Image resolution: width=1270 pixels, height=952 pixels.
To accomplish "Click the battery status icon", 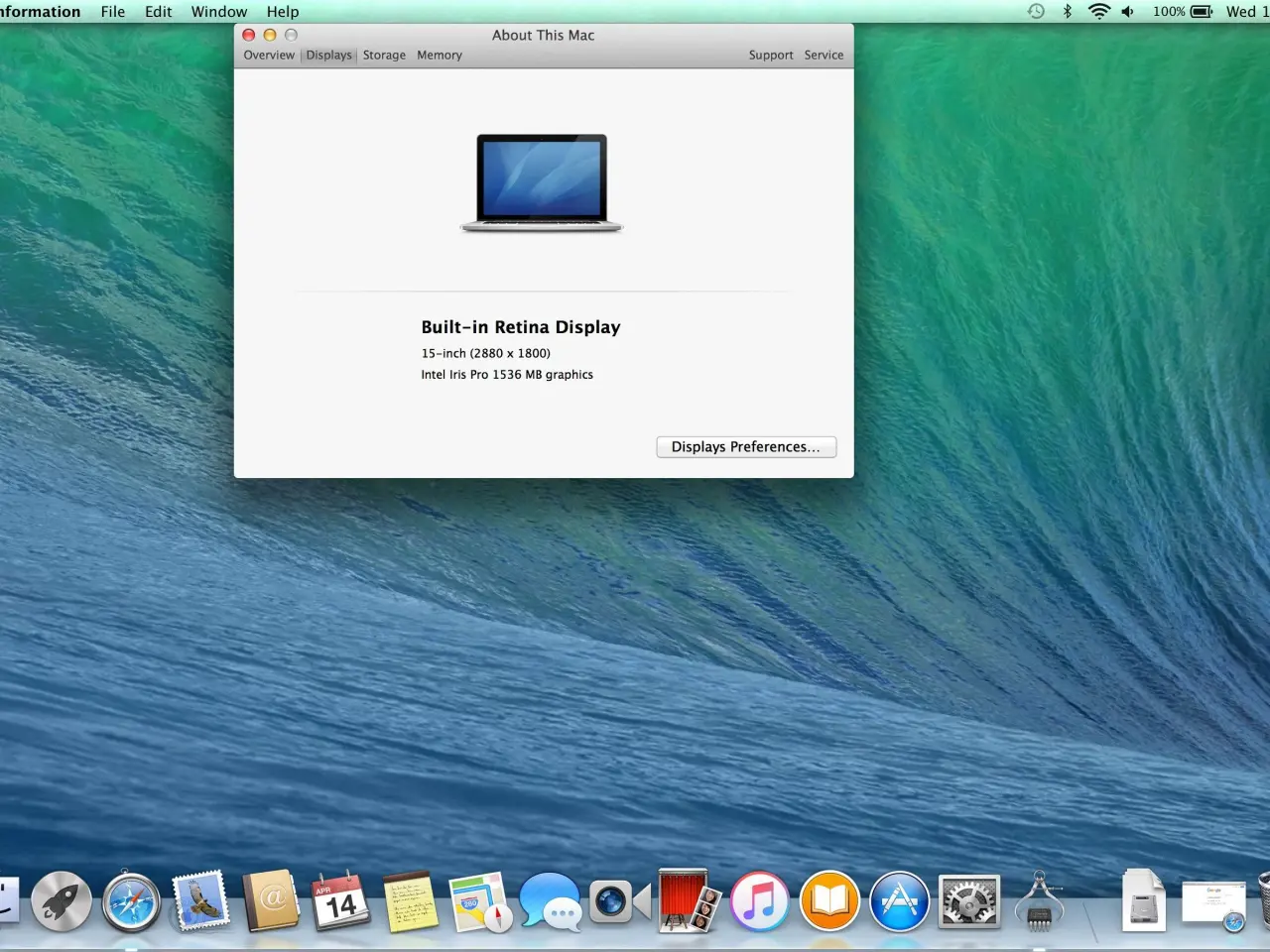I will (1202, 12).
